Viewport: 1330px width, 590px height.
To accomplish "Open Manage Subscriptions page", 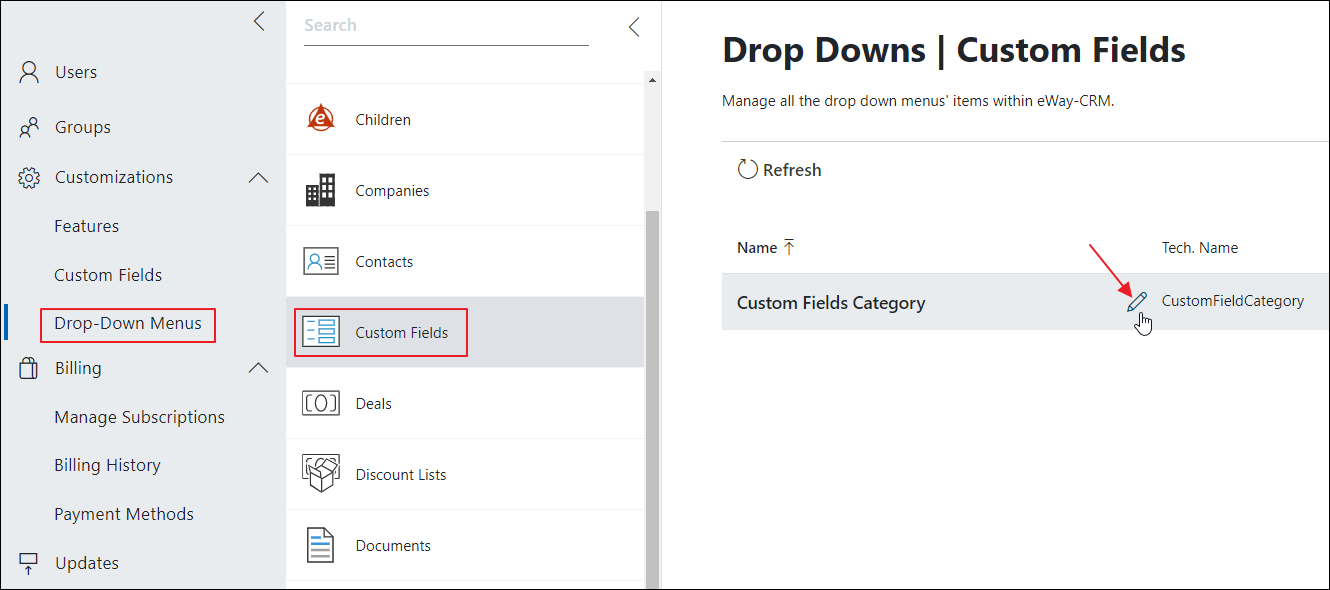I will [139, 417].
